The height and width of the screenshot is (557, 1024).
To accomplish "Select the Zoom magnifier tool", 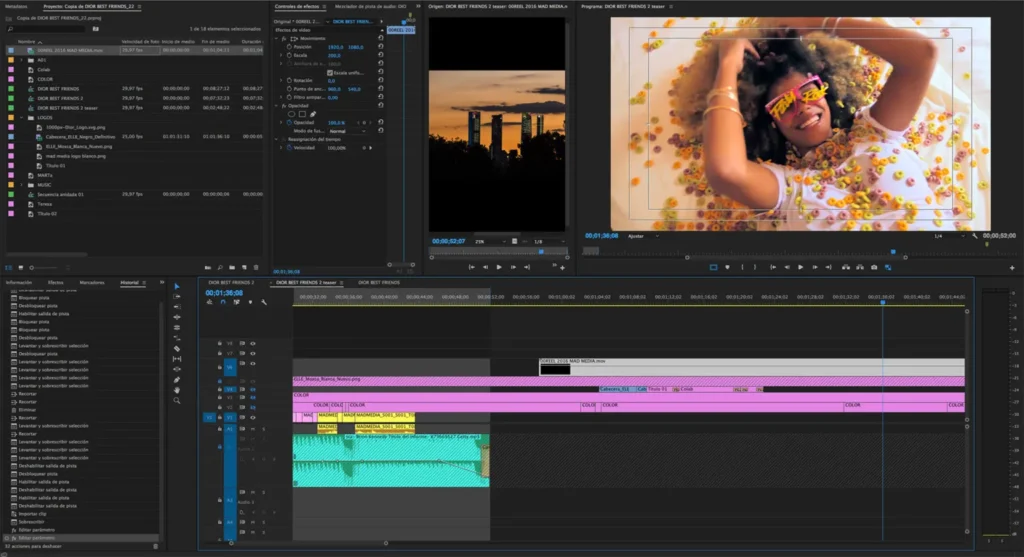I will point(176,400).
